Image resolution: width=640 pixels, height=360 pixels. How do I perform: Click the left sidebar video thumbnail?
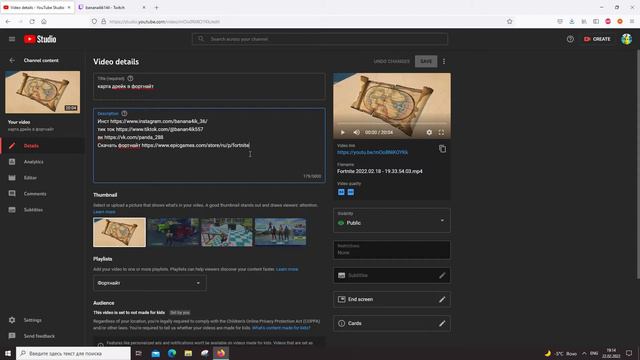click(42, 92)
